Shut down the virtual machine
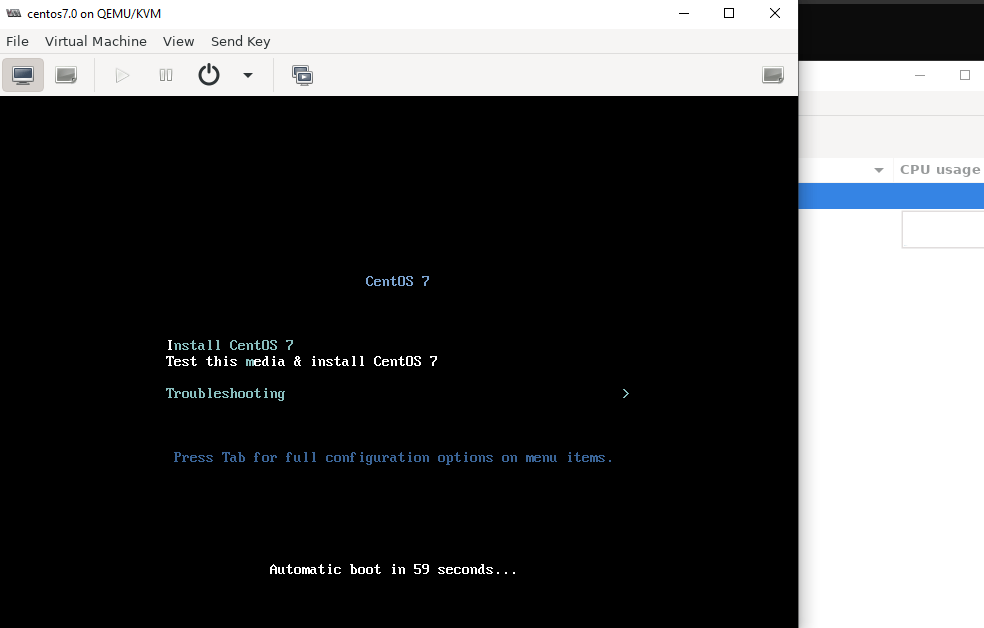This screenshot has width=984, height=628. click(209, 75)
